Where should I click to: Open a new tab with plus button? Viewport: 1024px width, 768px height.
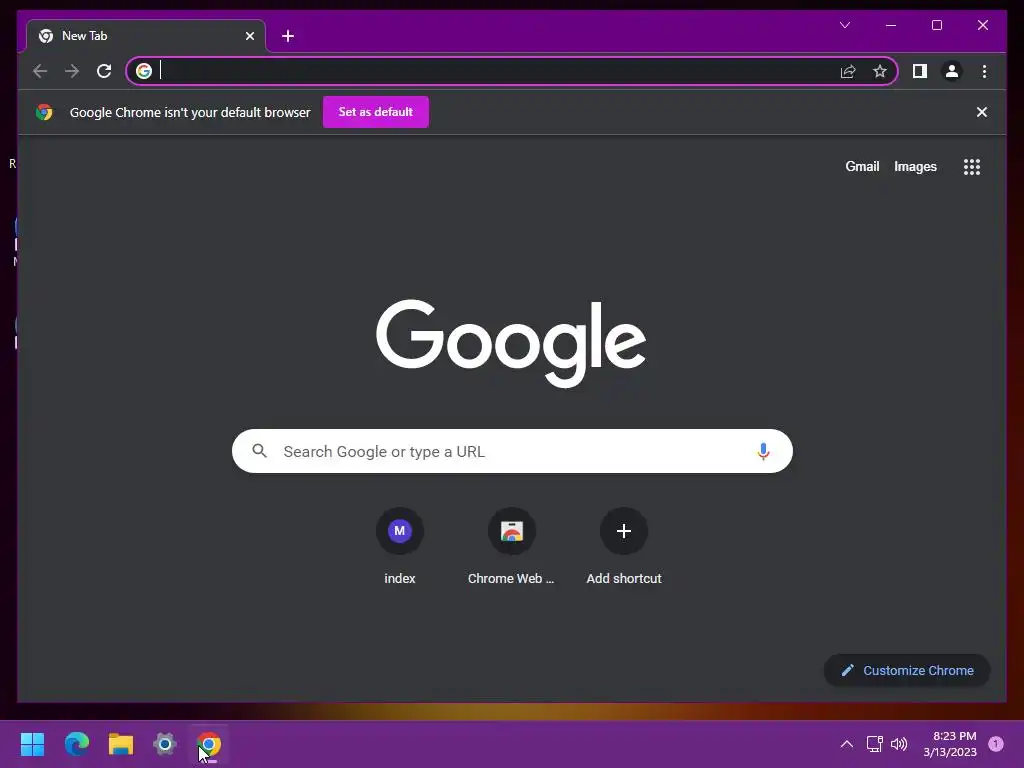[288, 36]
